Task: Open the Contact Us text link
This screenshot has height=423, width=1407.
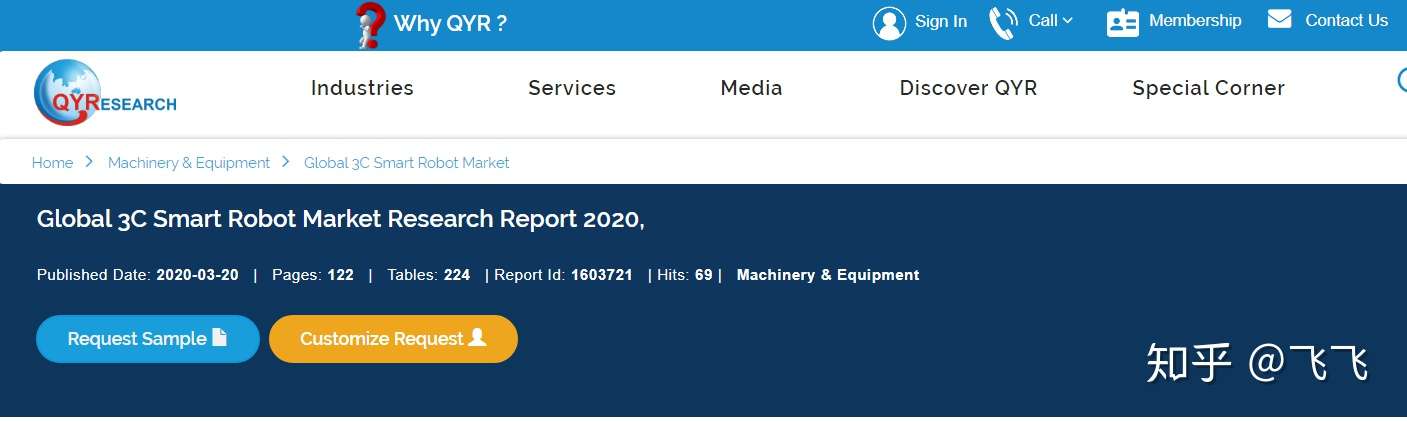Action: point(1346,20)
